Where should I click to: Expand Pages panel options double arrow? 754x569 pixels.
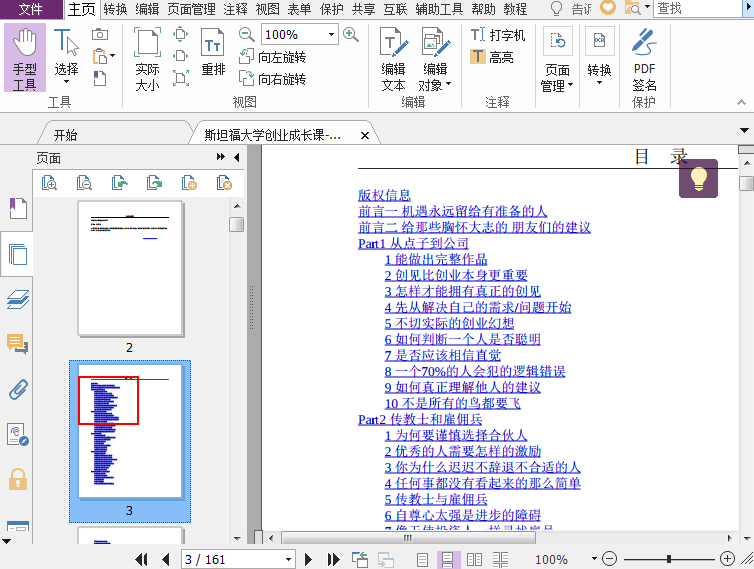click(x=221, y=157)
